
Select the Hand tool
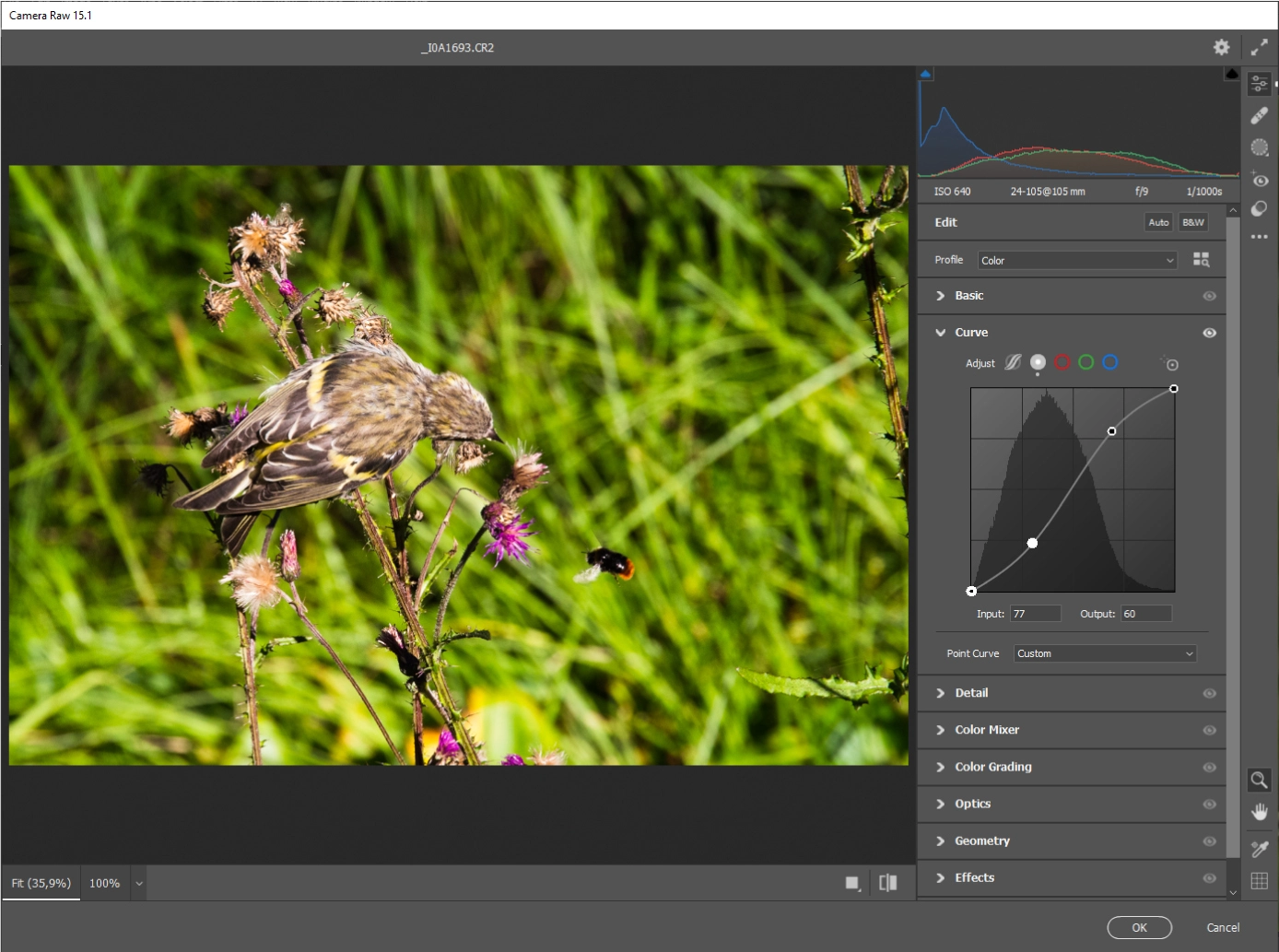tap(1259, 812)
